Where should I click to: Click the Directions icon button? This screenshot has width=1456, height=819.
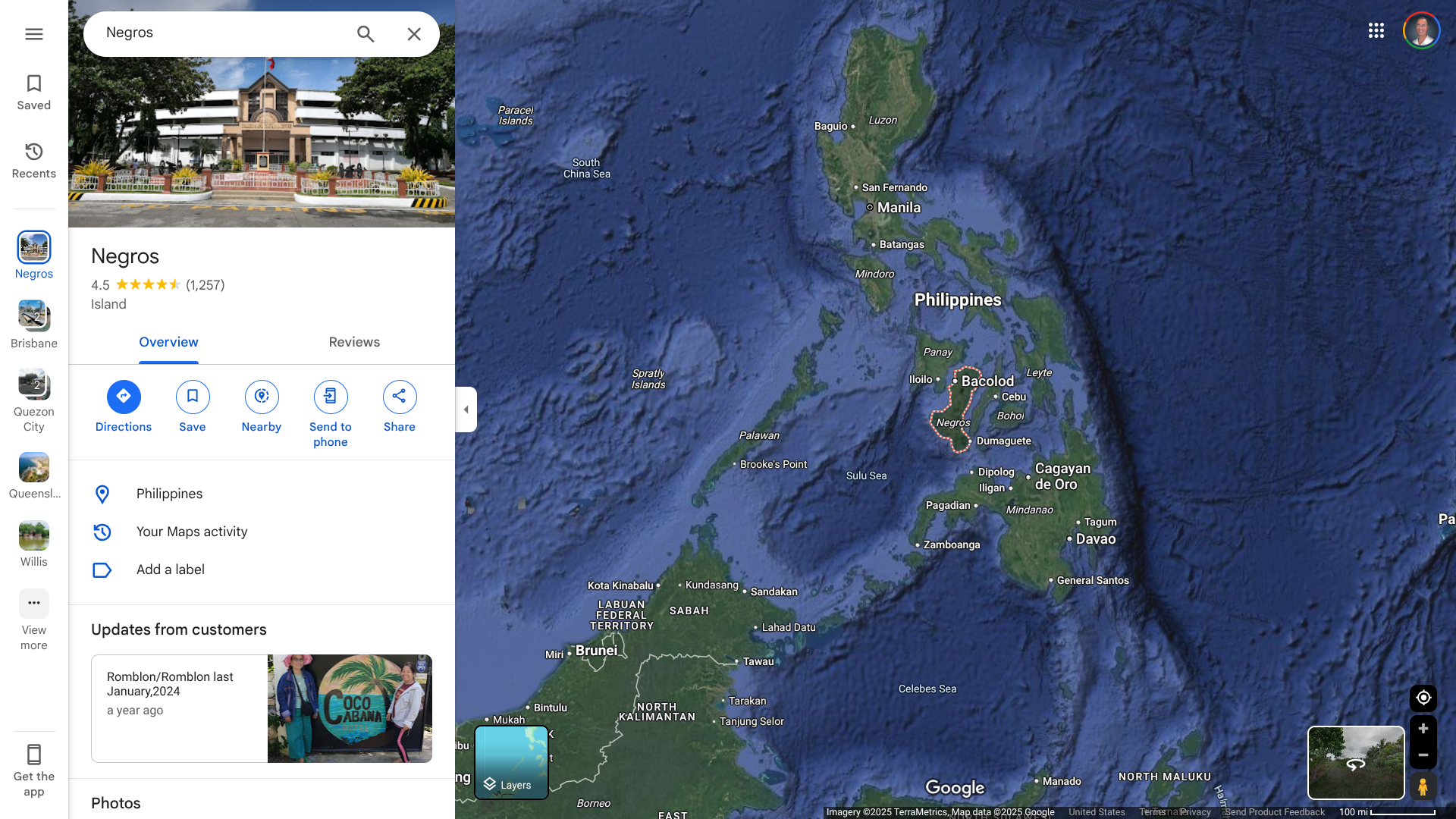tap(124, 397)
